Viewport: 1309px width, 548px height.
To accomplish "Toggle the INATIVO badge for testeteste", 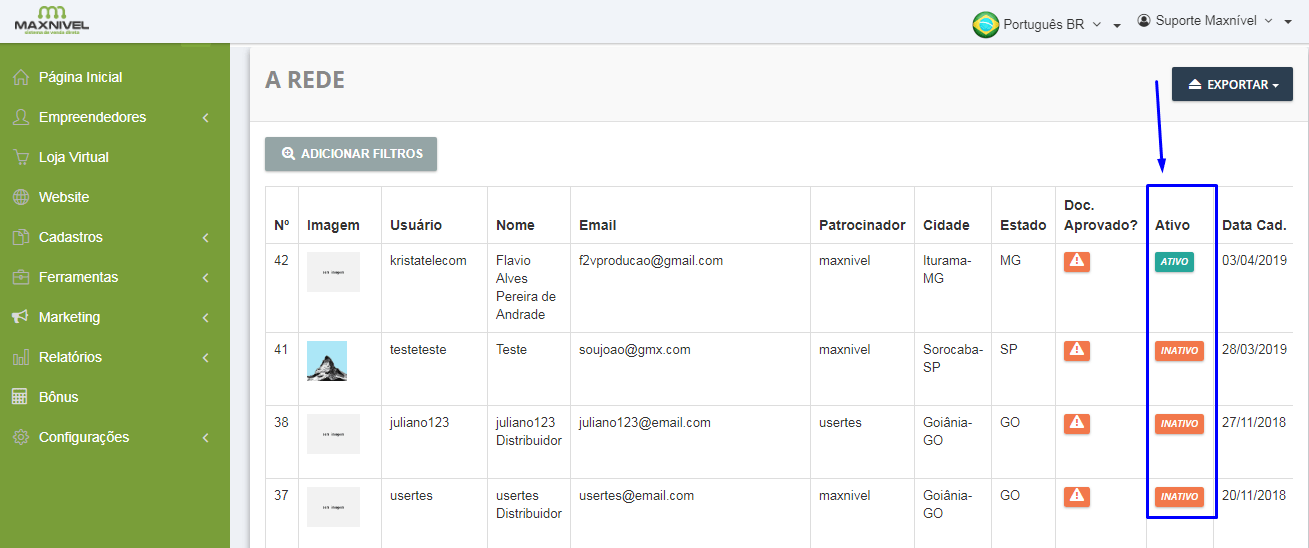I will point(1179,351).
